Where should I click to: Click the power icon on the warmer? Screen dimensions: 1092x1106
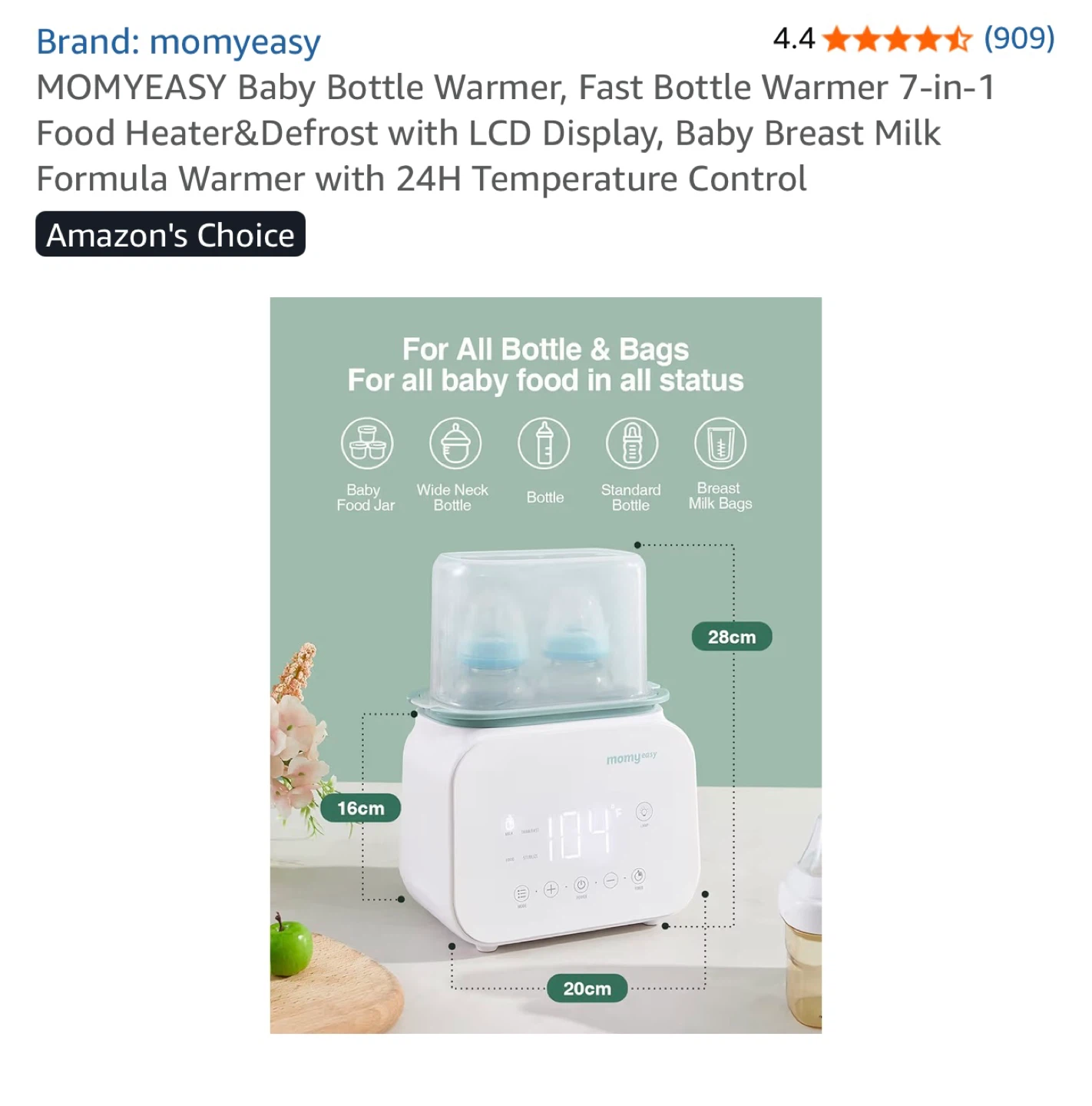pyautogui.click(x=581, y=886)
